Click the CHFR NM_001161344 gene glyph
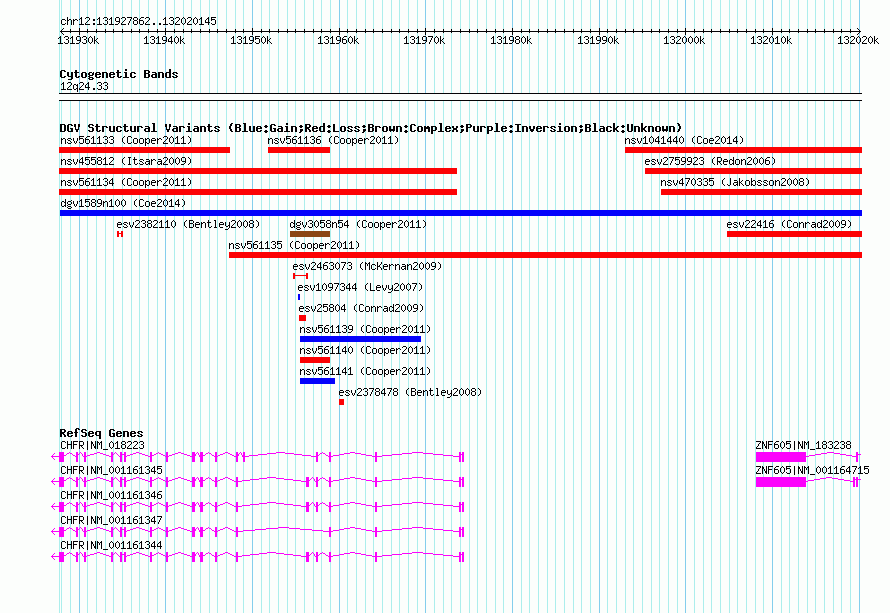The image size is (890, 613). [x=258, y=557]
